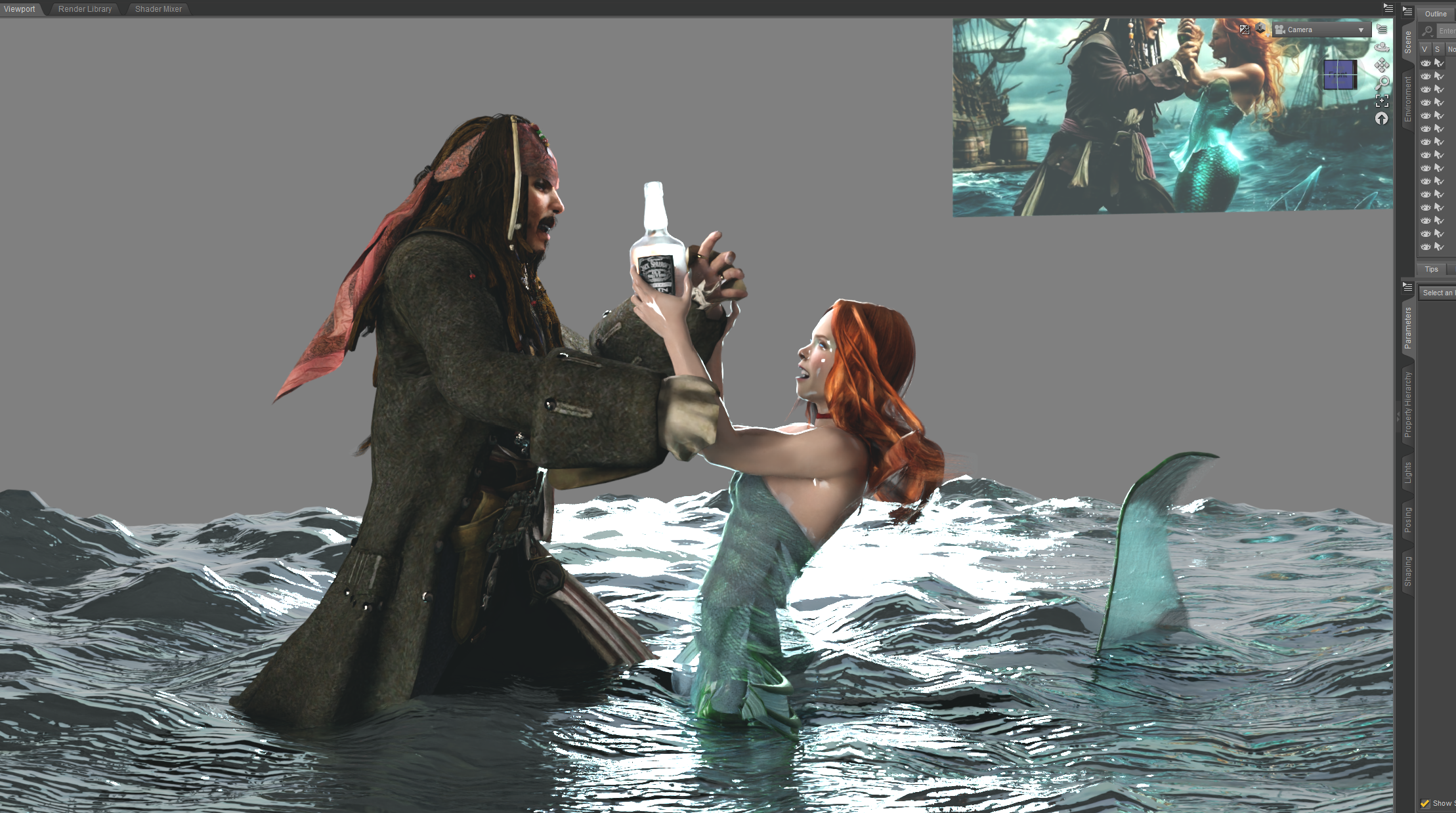The image size is (1456, 813).
Task: Click the zoom view magnifier icon in viewport
Action: pyautogui.click(x=1382, y=83)
